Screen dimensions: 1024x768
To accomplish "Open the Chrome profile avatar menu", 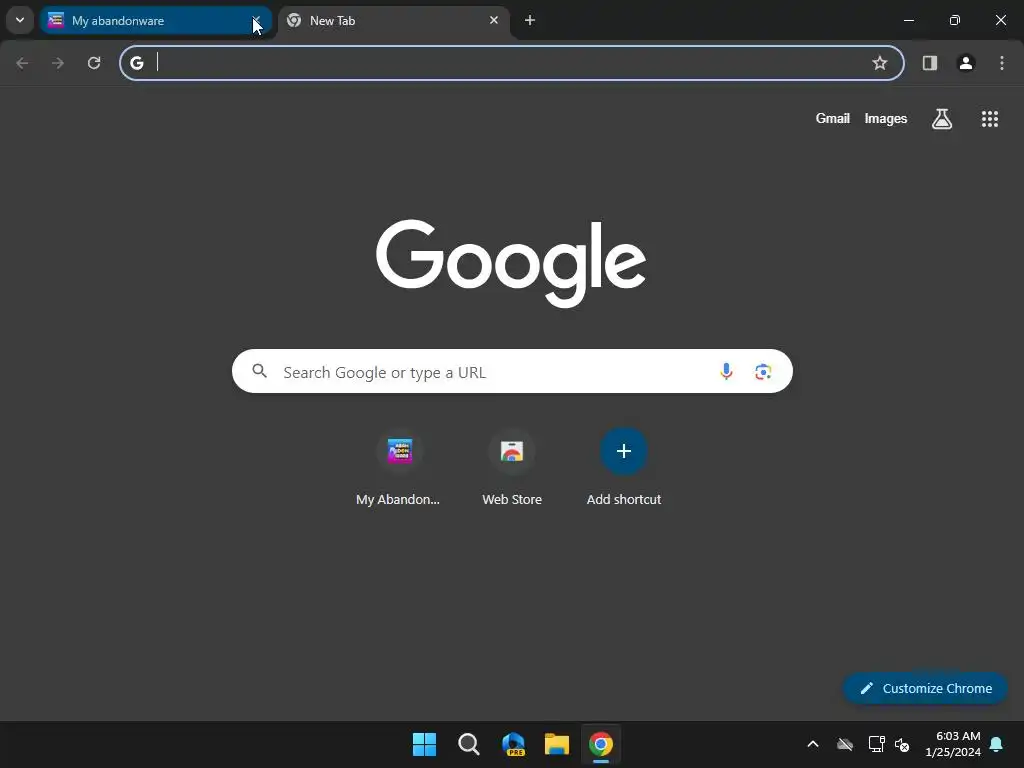I will pyautogui.click(x=966, y=63).
